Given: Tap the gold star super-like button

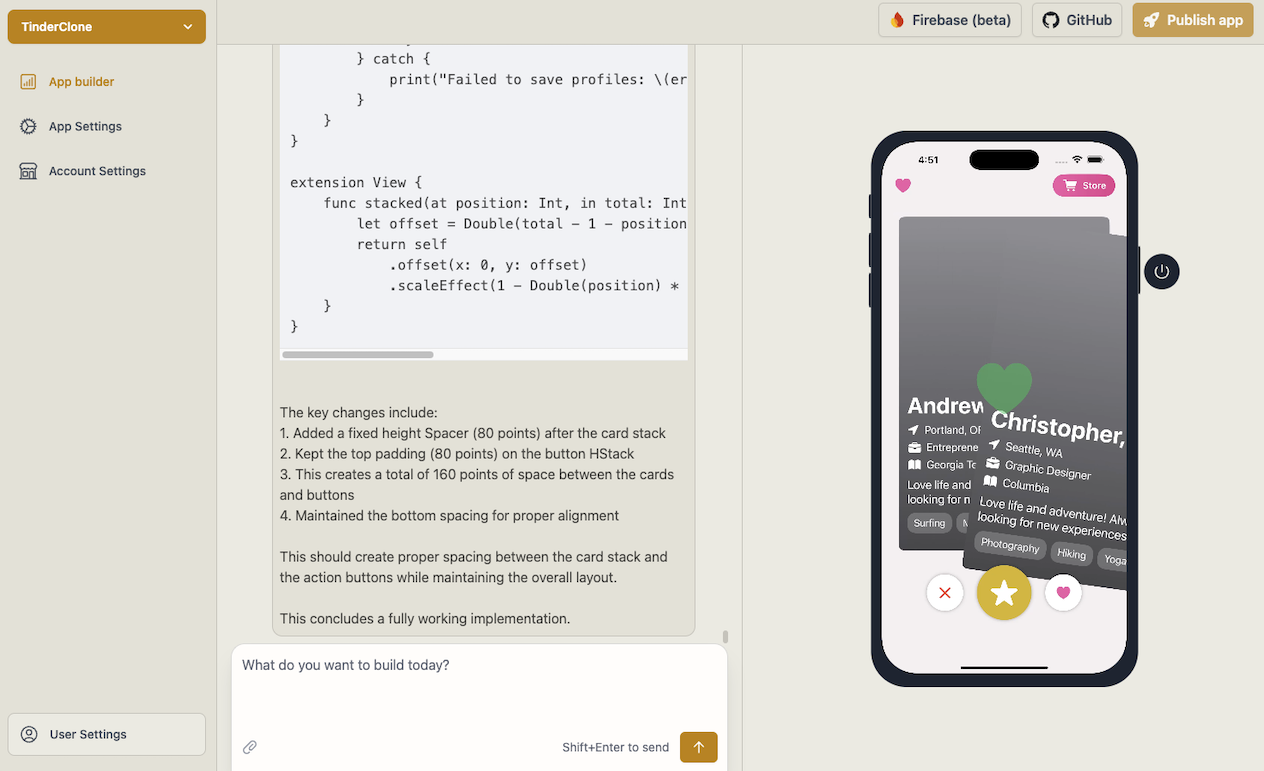Looking at the screenshot, I should pyautogui.click(x=1003, y=593).
